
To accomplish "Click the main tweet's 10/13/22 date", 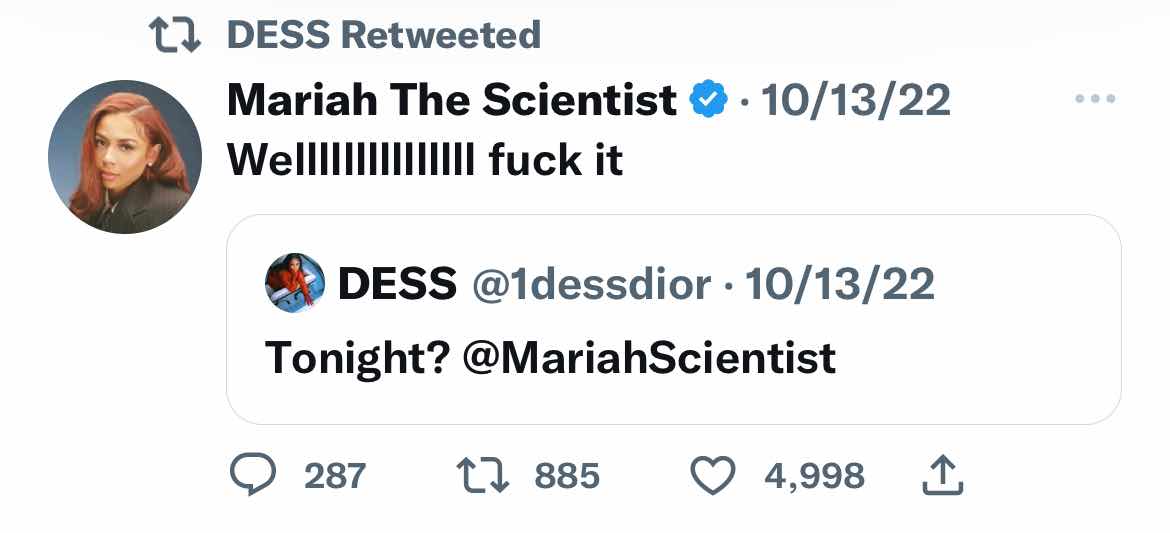I will coord(855,100).
